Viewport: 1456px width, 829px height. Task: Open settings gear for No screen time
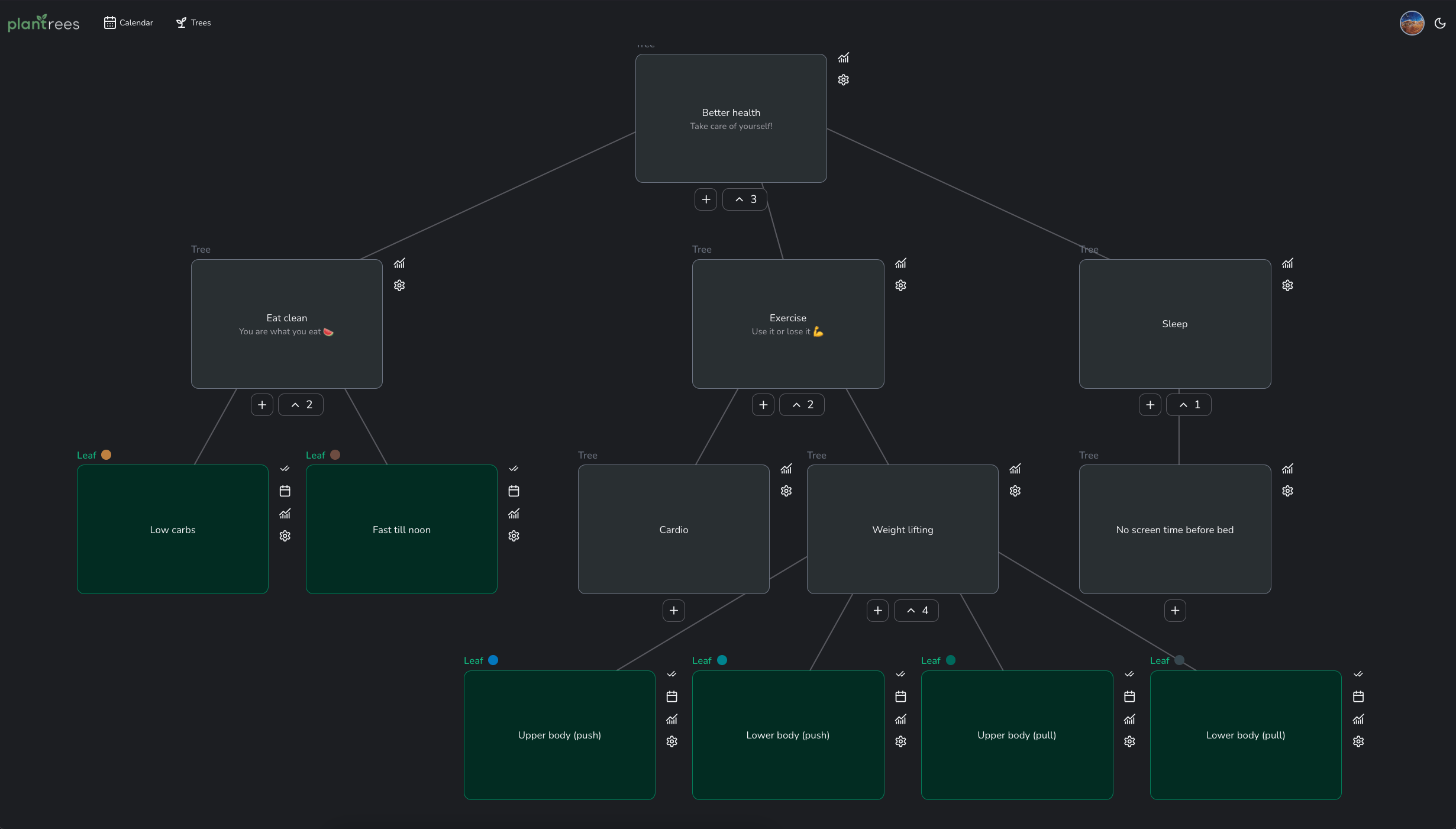tap(1287, 491)
